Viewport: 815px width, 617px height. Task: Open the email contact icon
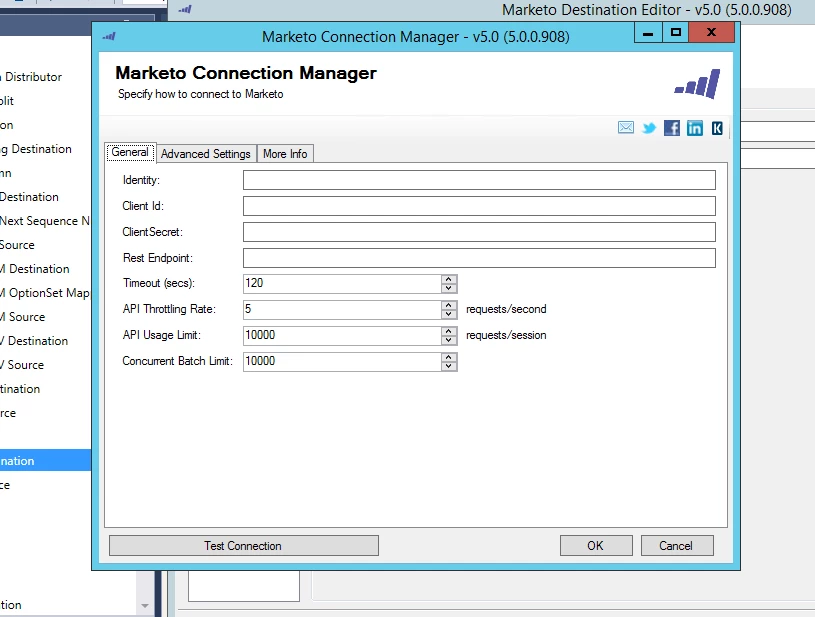click(626, 127)
